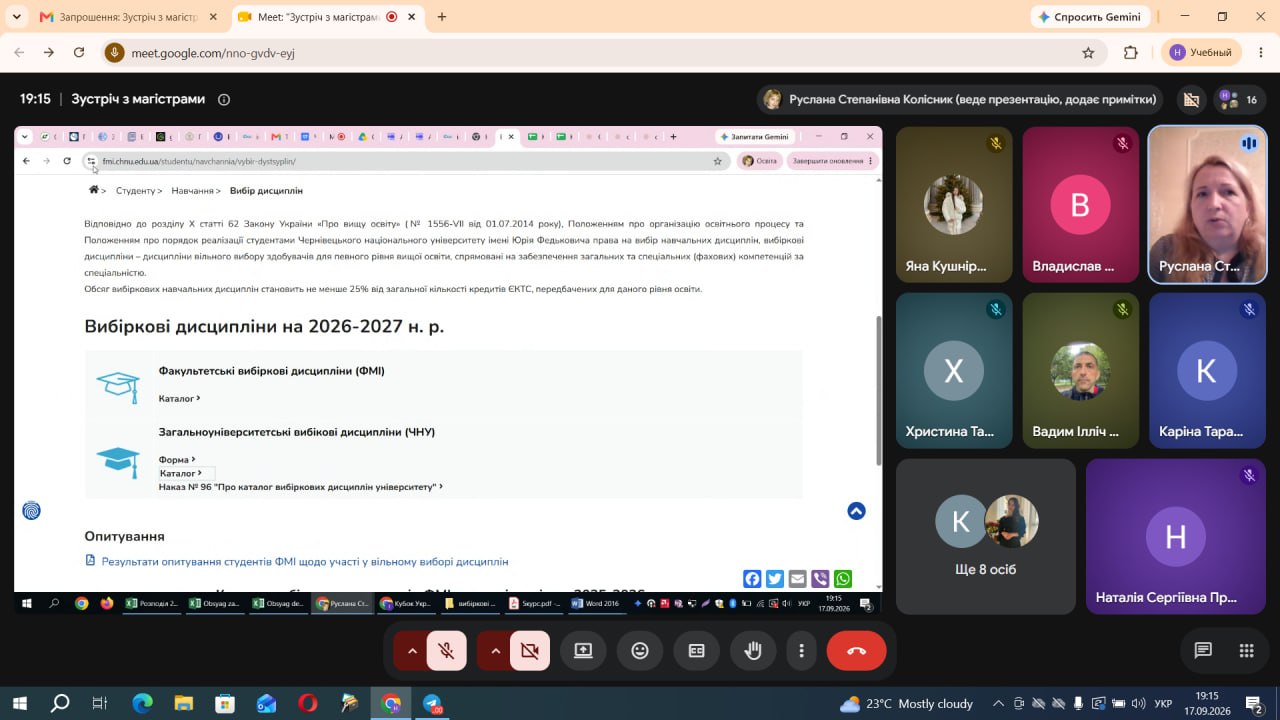Toggle closed captions in Meet
This screenshot has height=720, width=1280.
pos(697,651)
